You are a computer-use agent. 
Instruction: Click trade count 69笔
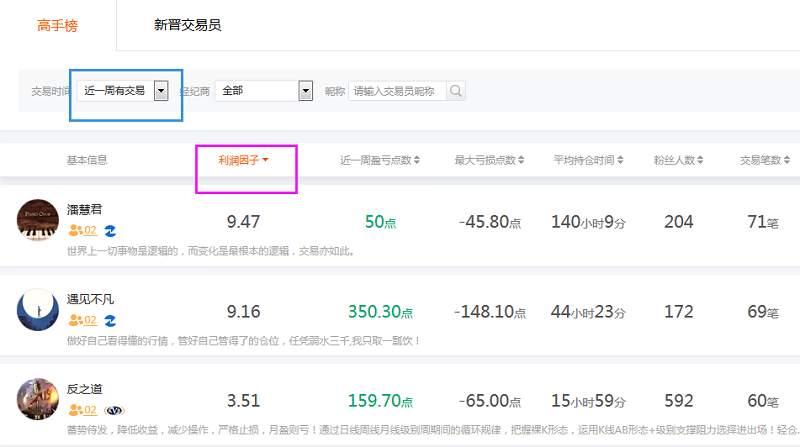click(763, 311)
